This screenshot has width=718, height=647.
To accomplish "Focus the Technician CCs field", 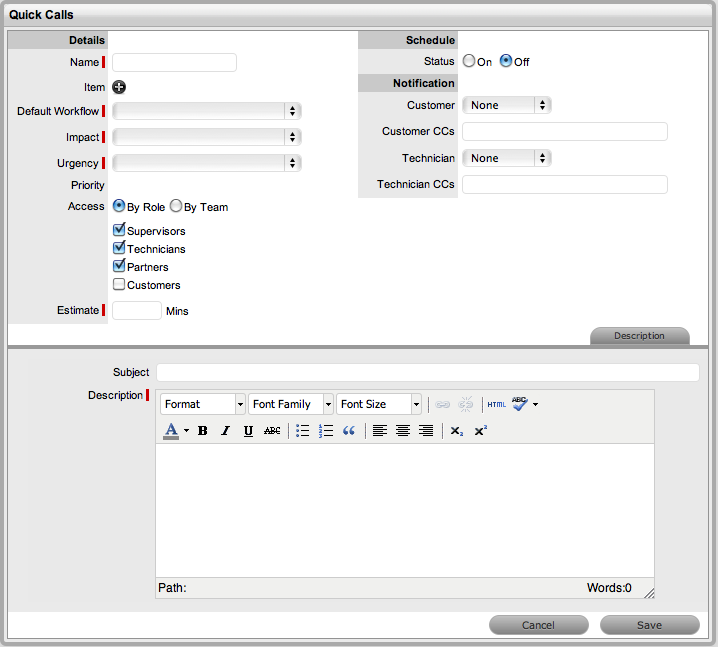I will point(565,185).
